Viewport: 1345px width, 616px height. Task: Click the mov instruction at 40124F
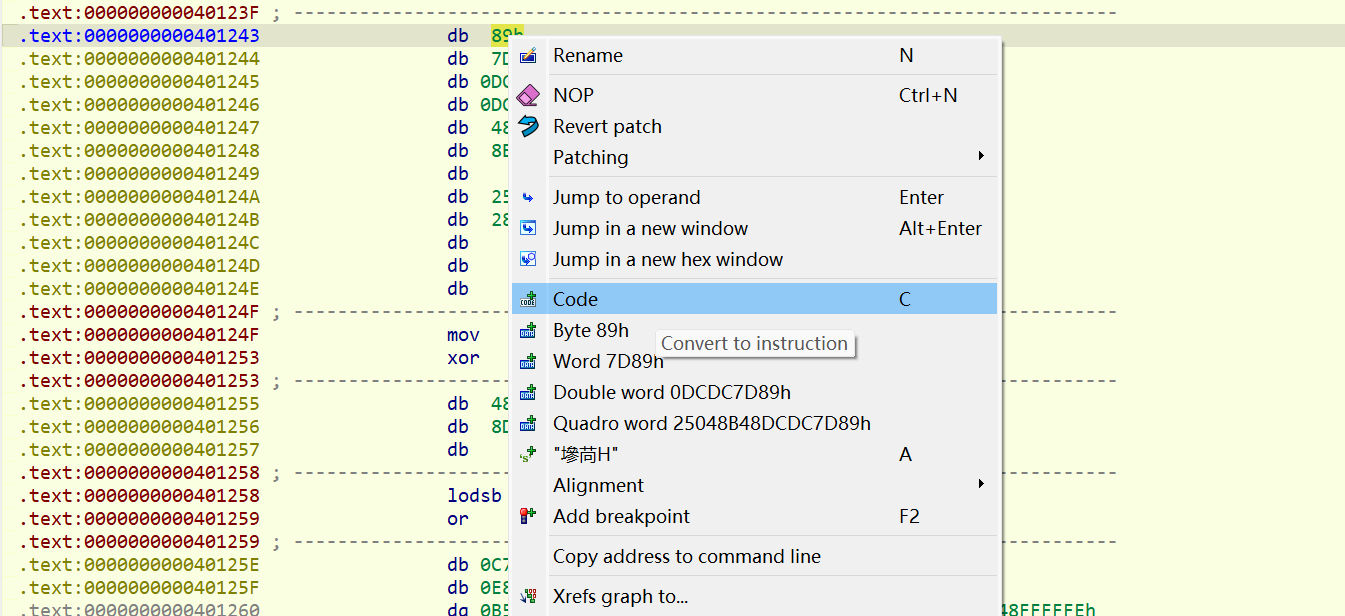point(463,335)
